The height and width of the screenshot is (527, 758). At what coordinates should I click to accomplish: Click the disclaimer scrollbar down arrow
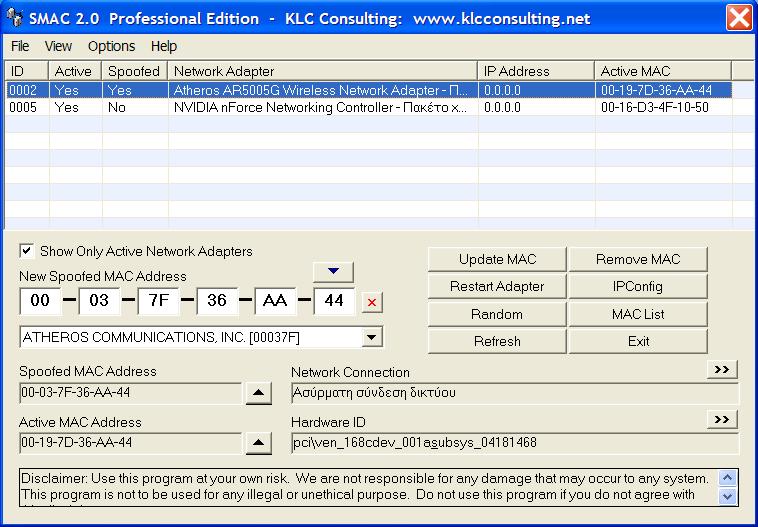coord(728,496)
